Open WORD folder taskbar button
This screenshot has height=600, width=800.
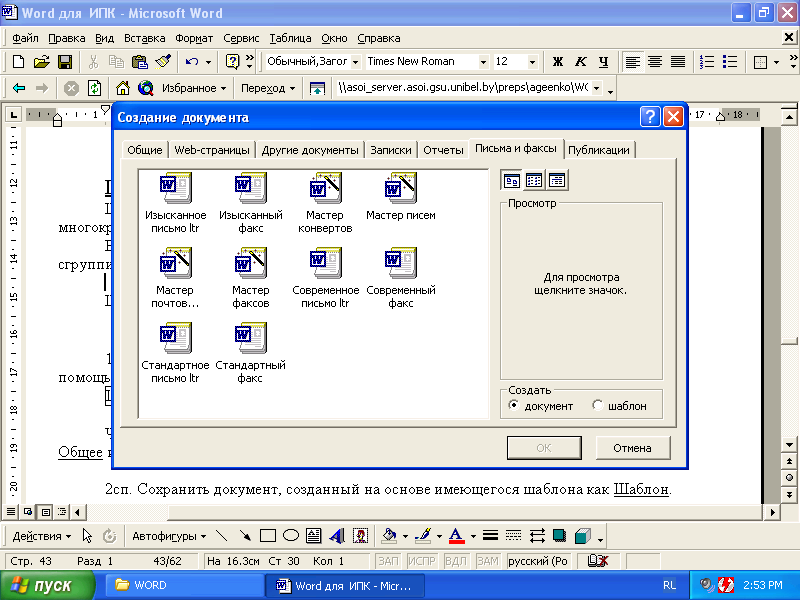(184, 585)
